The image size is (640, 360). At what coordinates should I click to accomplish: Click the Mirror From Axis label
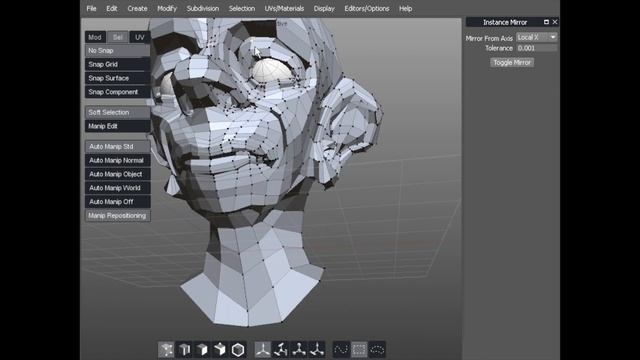pyautogui.click(x=489, y=38)
